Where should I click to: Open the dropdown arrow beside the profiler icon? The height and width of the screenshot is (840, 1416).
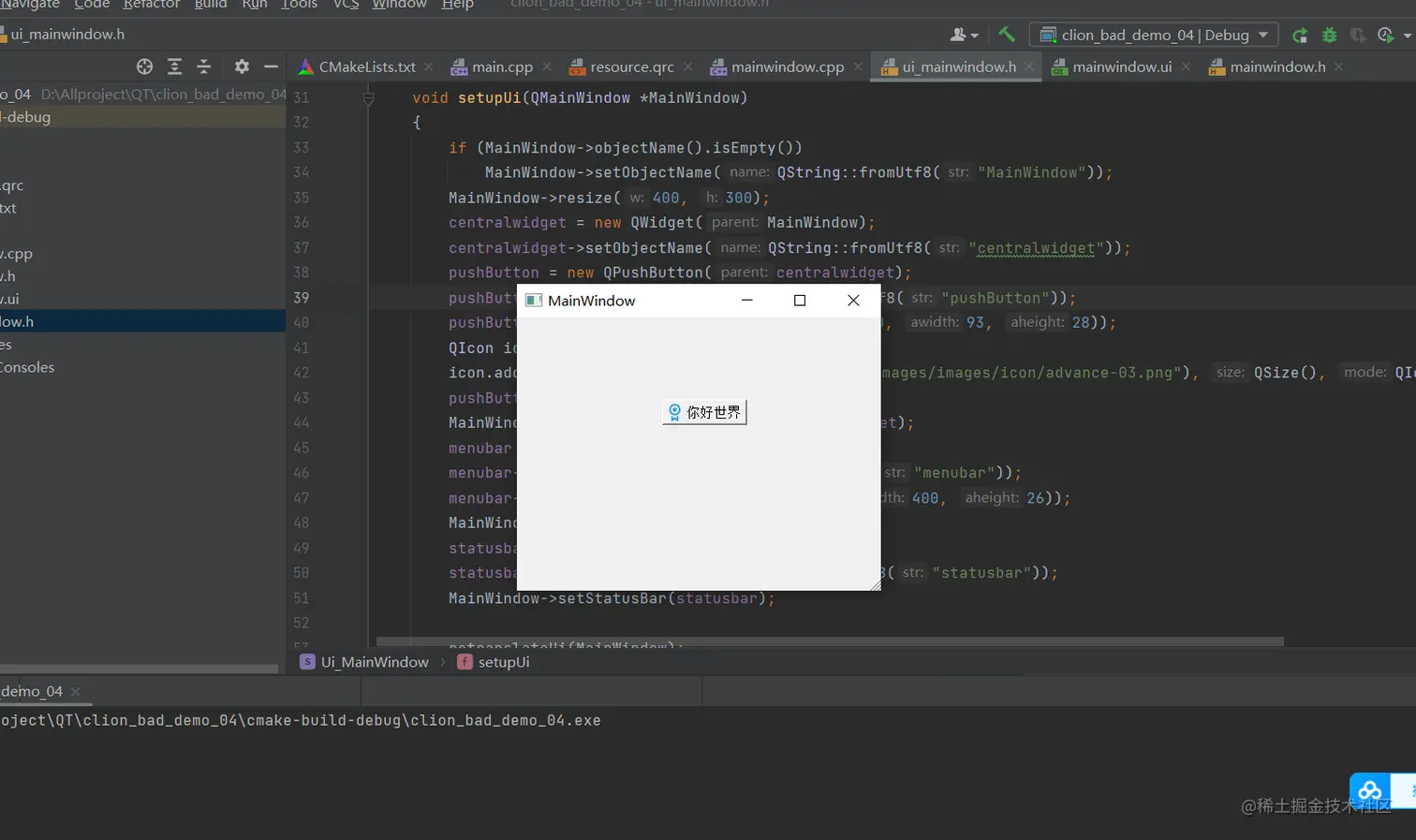tap(1408, 36)
